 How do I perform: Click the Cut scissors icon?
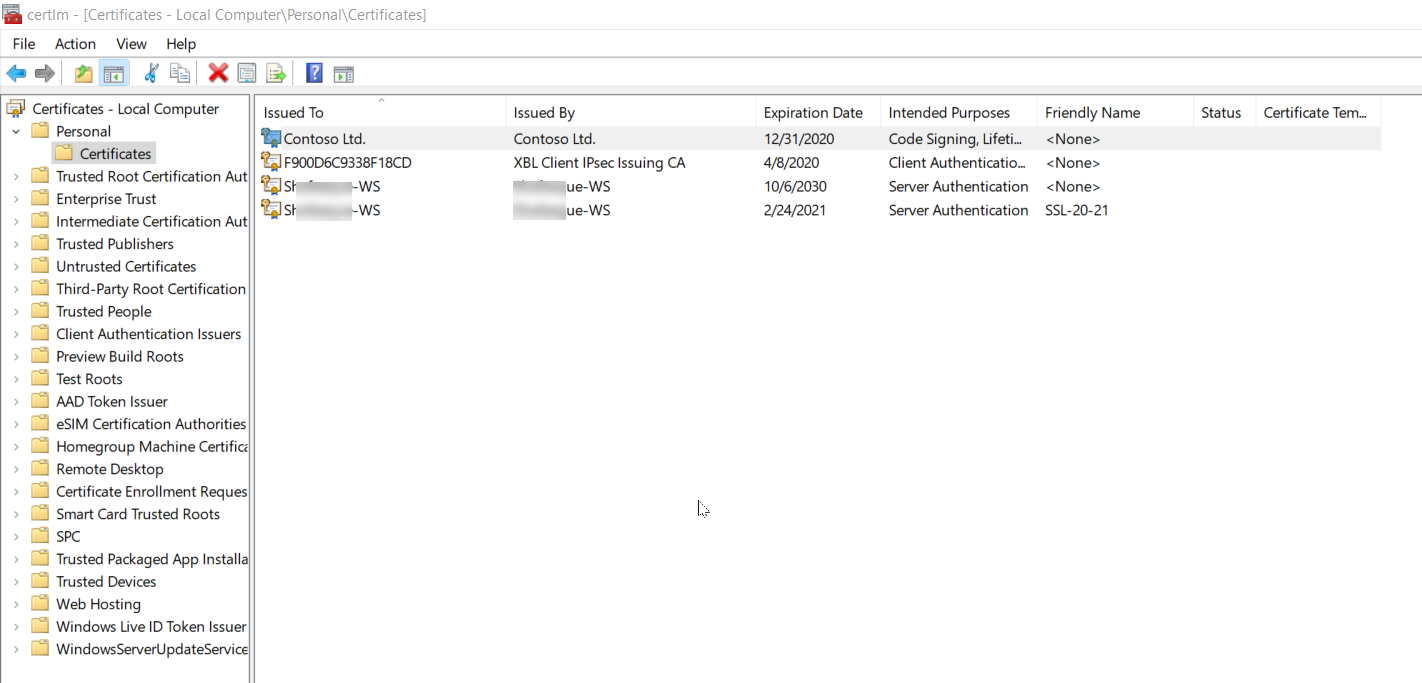(x=151, y=73)
